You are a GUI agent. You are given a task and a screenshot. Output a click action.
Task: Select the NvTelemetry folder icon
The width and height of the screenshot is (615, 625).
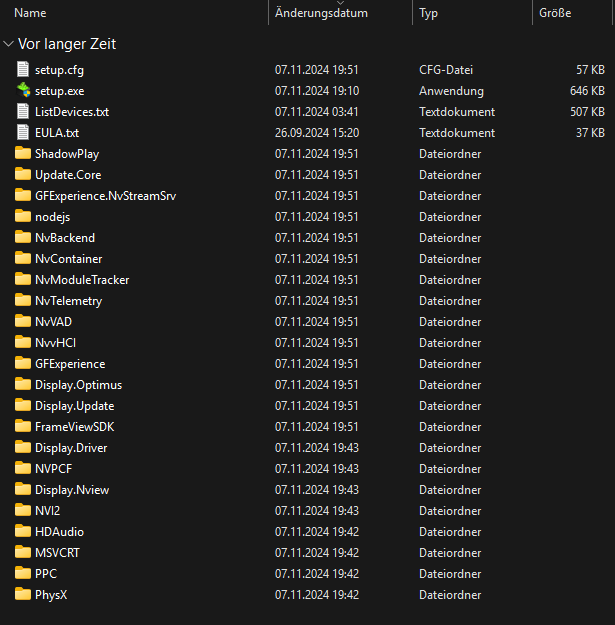click(x=23, y=301)
